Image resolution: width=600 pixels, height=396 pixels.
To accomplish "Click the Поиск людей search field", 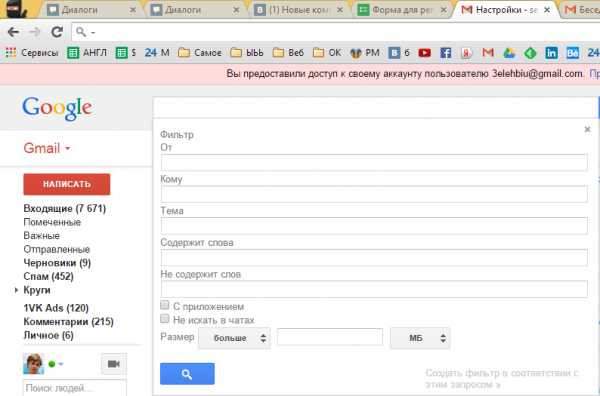I will (75, 388).
